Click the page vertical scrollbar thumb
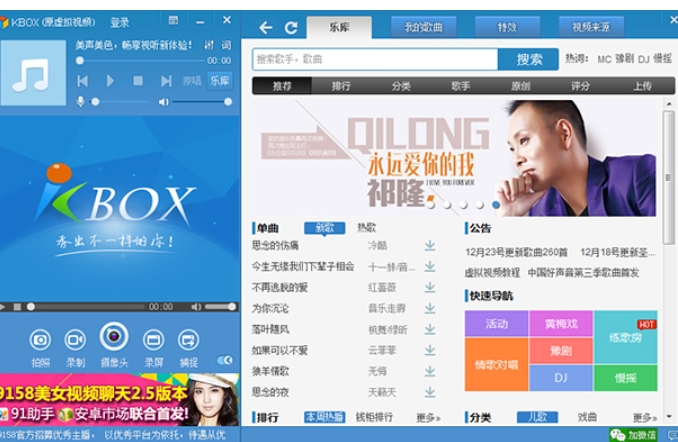 pyautogui.click(x=668, y=178)
